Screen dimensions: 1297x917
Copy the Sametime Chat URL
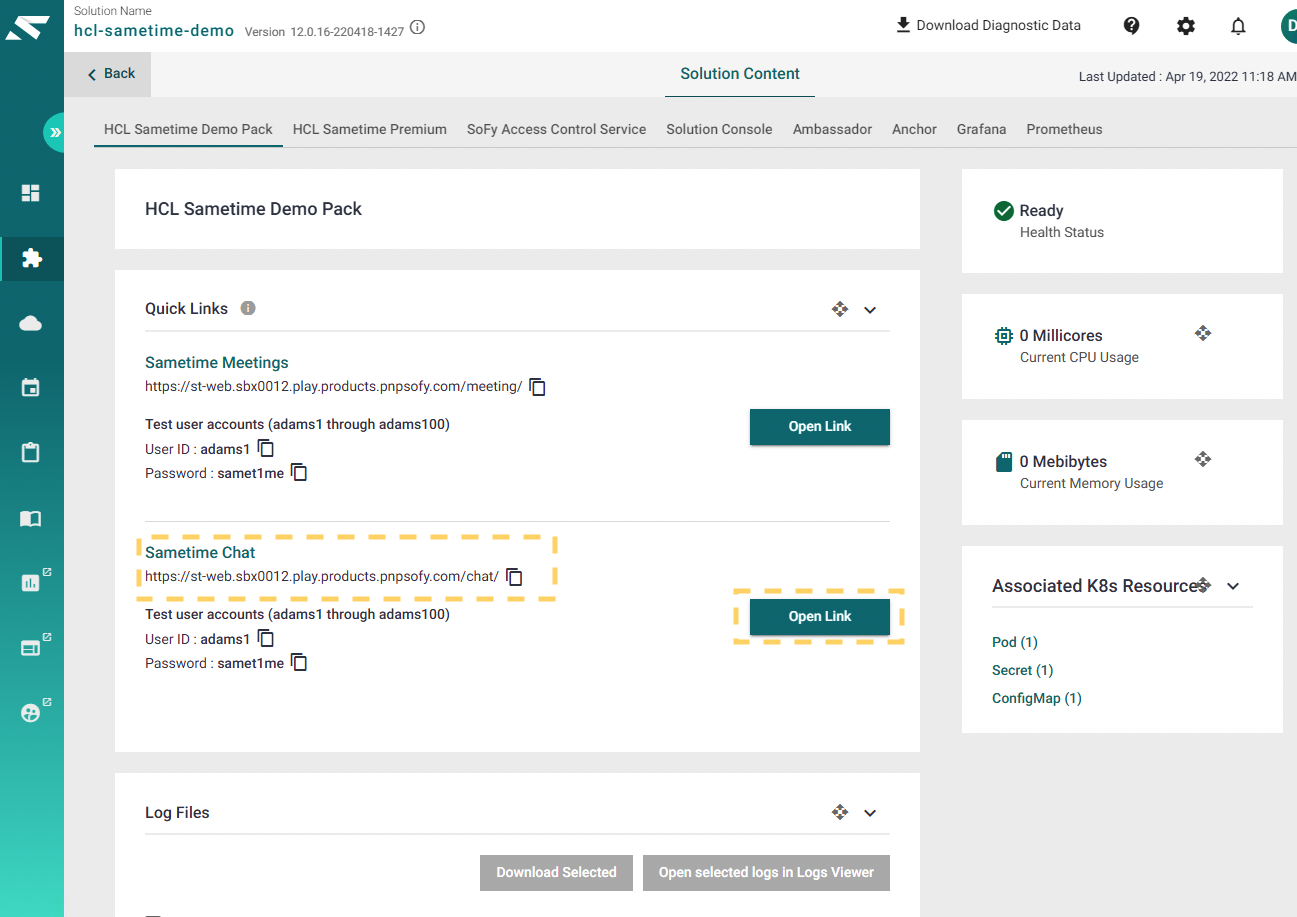[515, 577]
